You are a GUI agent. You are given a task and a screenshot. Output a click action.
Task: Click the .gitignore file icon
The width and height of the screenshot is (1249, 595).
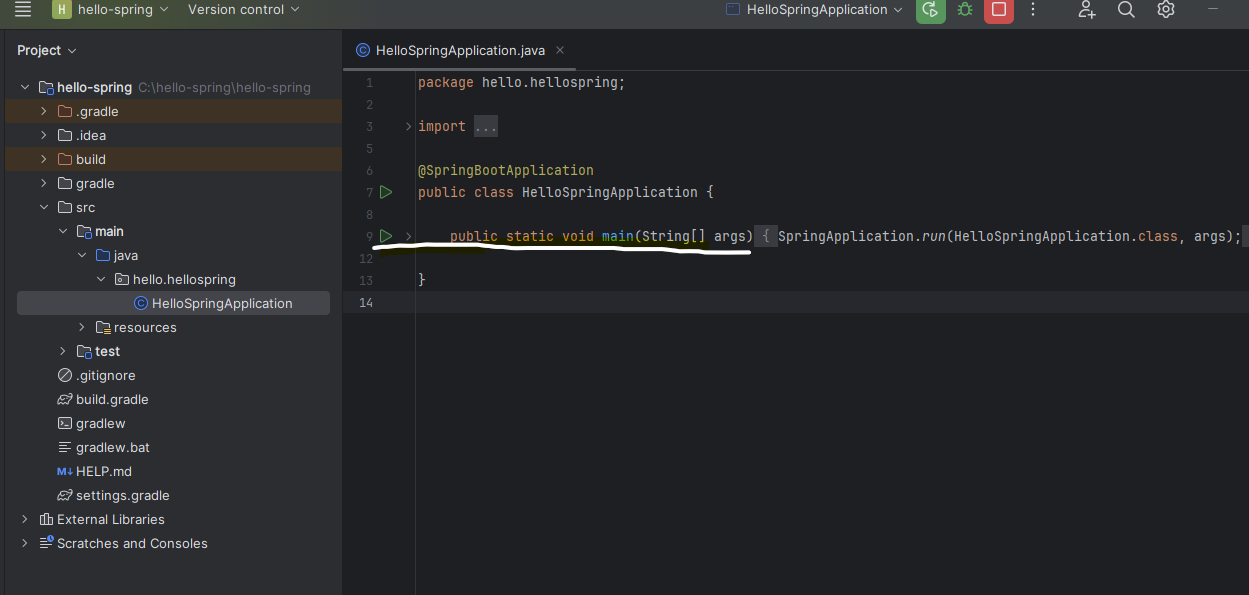click(x=65, y=375)
